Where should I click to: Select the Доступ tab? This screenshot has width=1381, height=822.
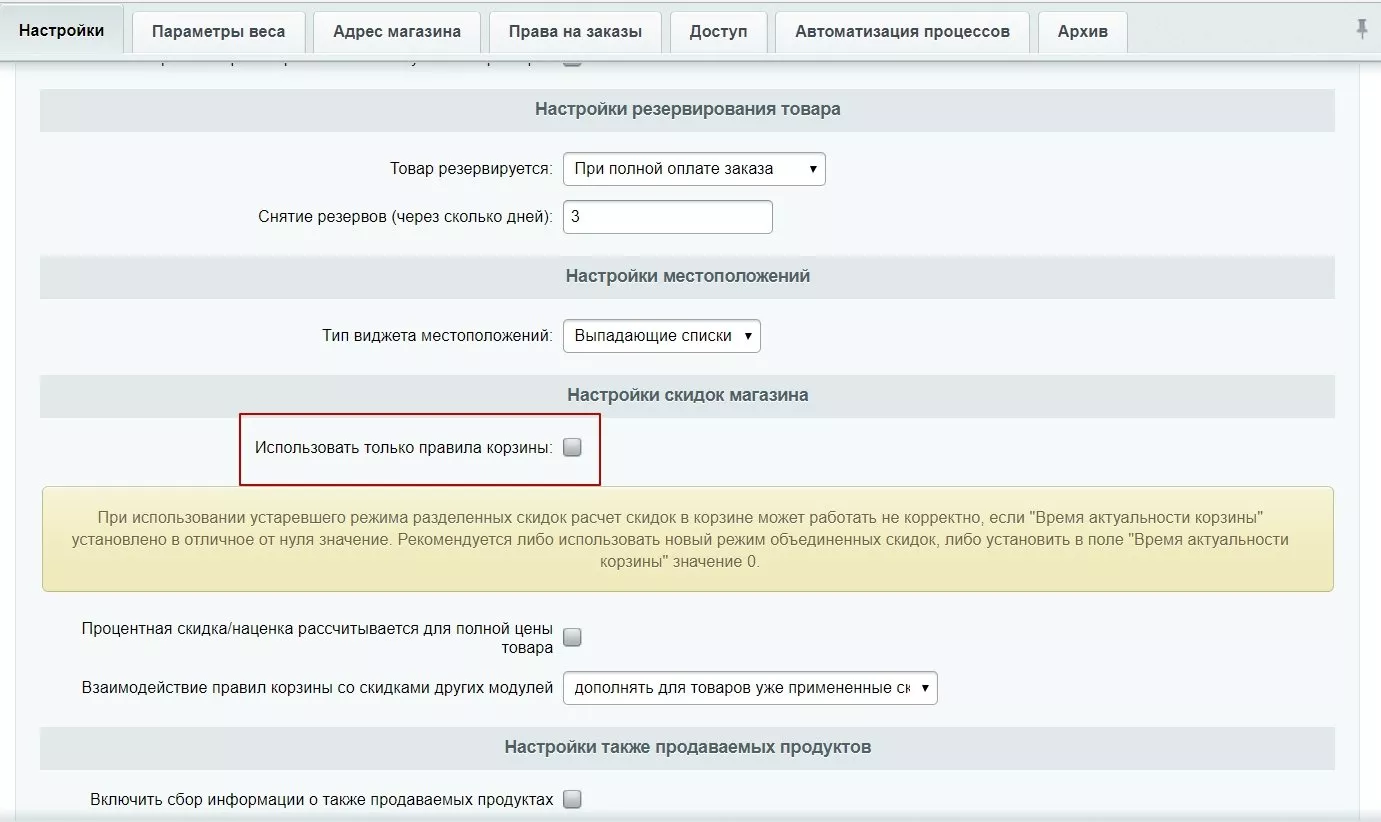(718, 31)
